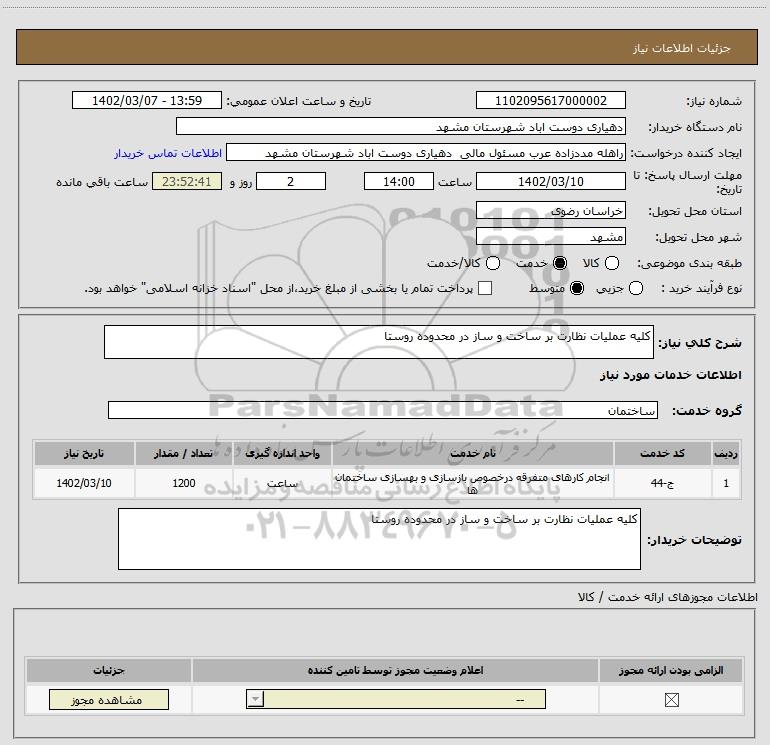Viewport: 770px width, 745px height.
Task: Click the کد خدمت column header
Action: coord(662,453)
